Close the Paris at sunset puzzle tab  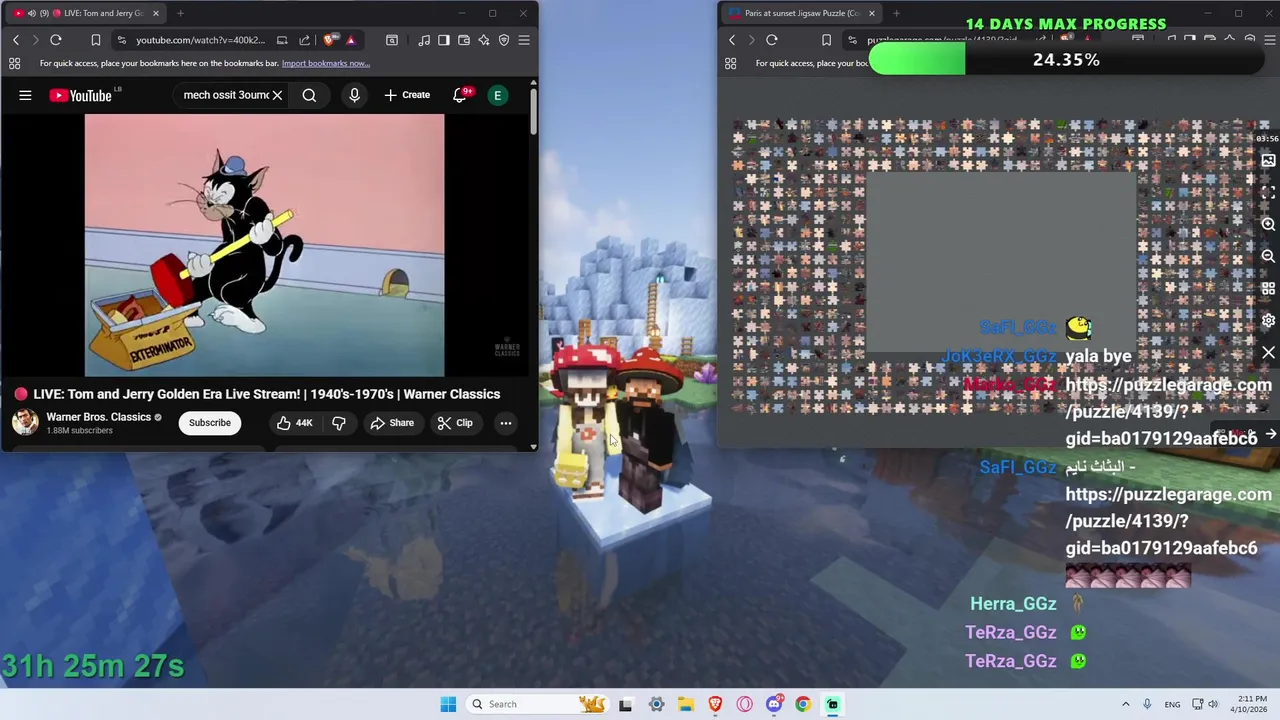[871, 13]
